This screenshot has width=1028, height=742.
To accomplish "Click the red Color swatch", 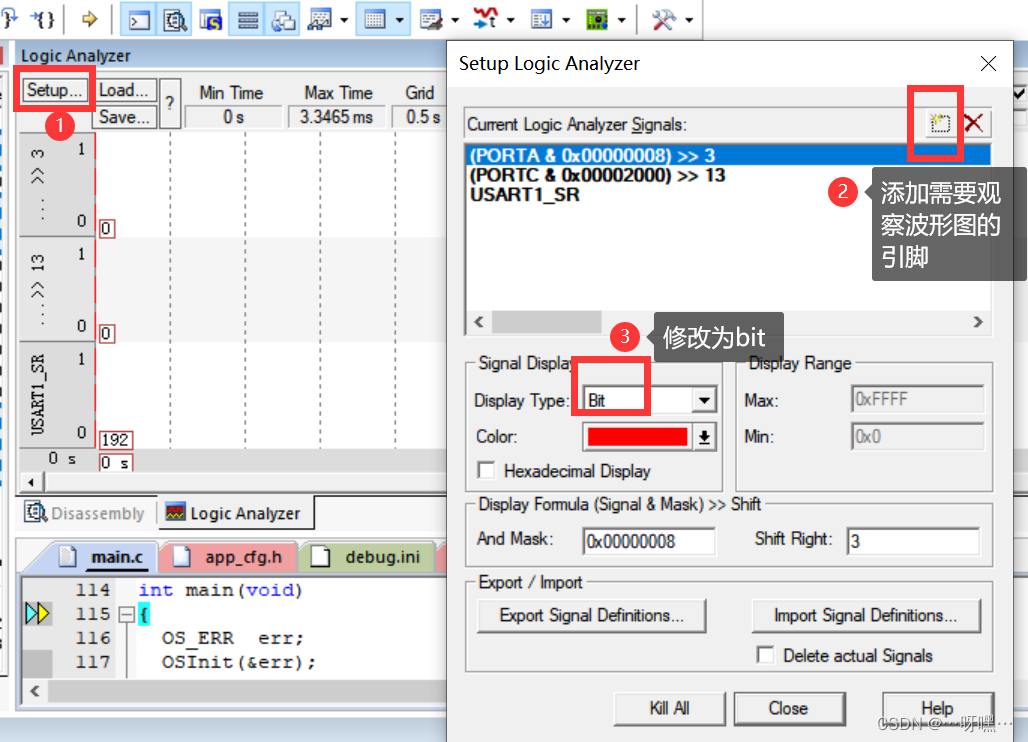I will [637, 437].
